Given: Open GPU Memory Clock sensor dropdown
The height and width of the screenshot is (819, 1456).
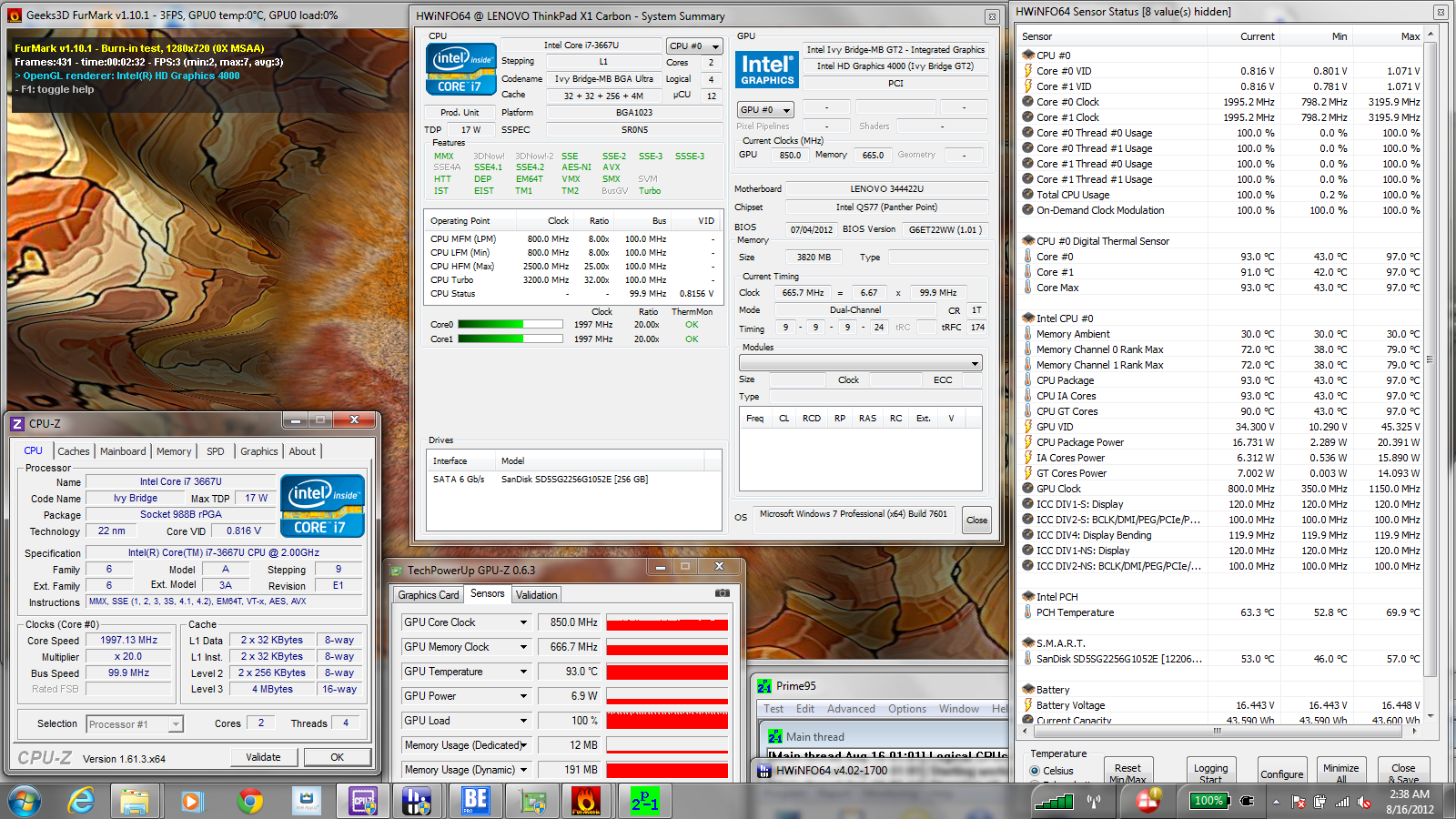Looking at the screenshot, I should [523, 647].
